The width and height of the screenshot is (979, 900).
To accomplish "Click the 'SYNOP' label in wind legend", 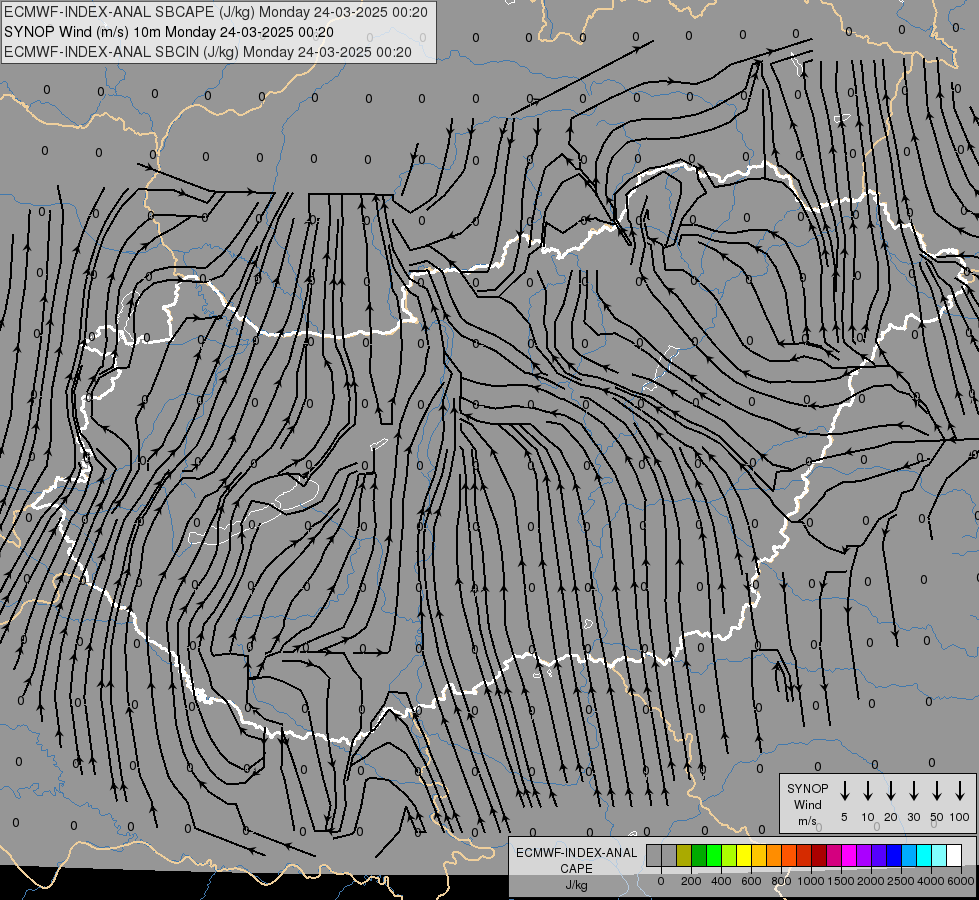I will click(807, 788).
